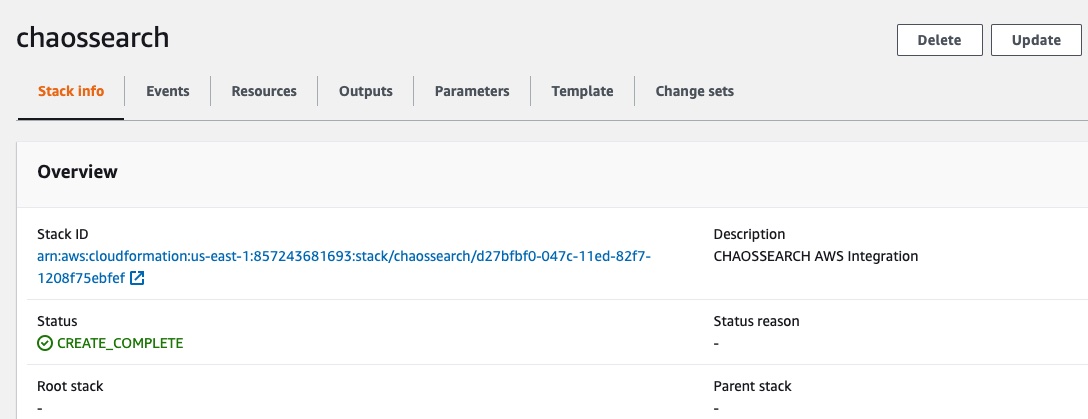Select the chaossearch stack title
Image resolution: width=1088 pixels, height=419 pixels.
pyautogui.click(x=92, y=37)
